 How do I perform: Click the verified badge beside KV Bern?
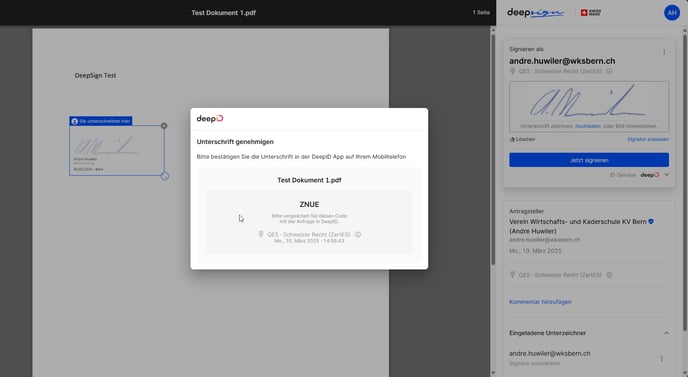point(651,222)
